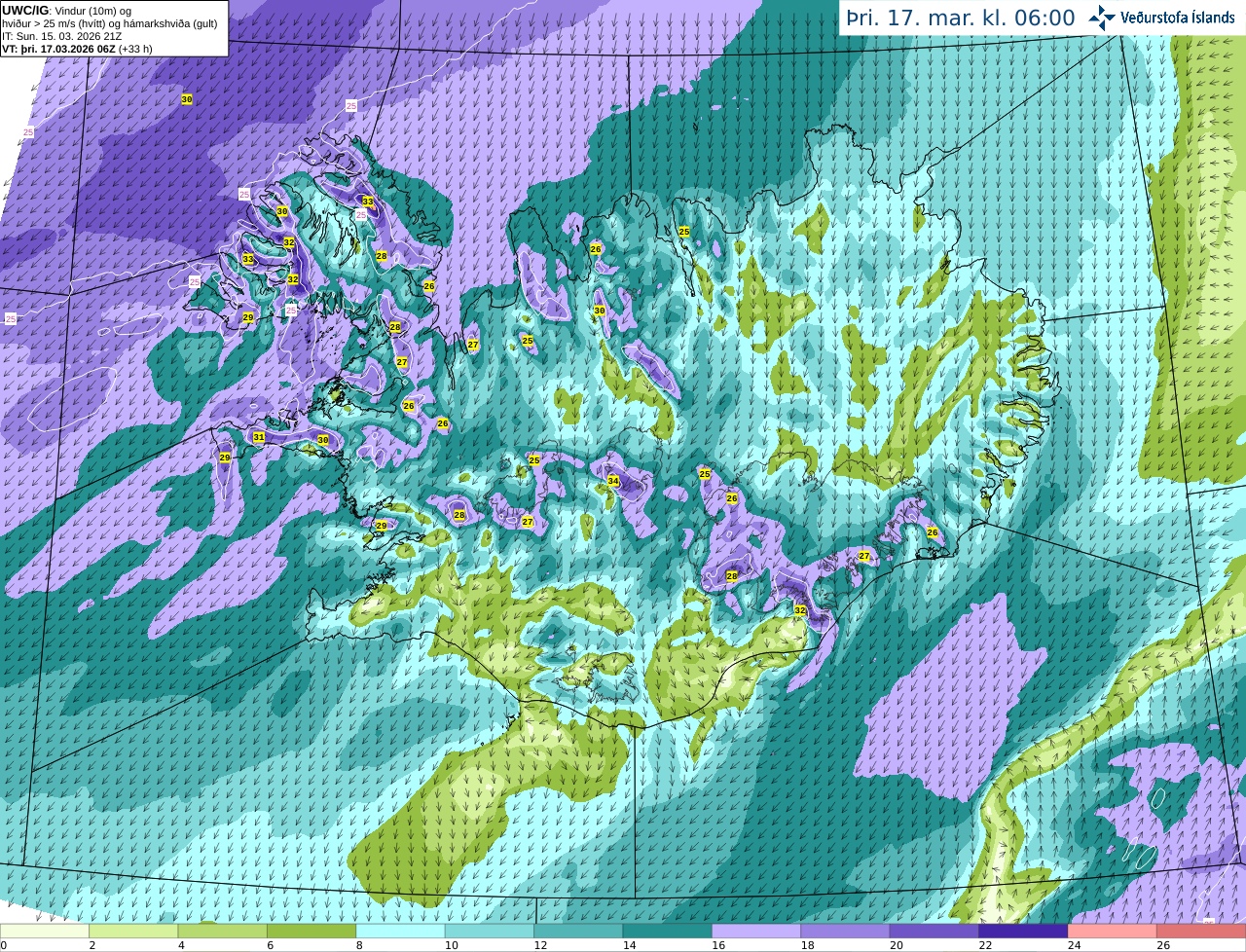Click the yellow '31' max gust label
The height and width of the screenshot is (952, 1246).
pos(259,437)
